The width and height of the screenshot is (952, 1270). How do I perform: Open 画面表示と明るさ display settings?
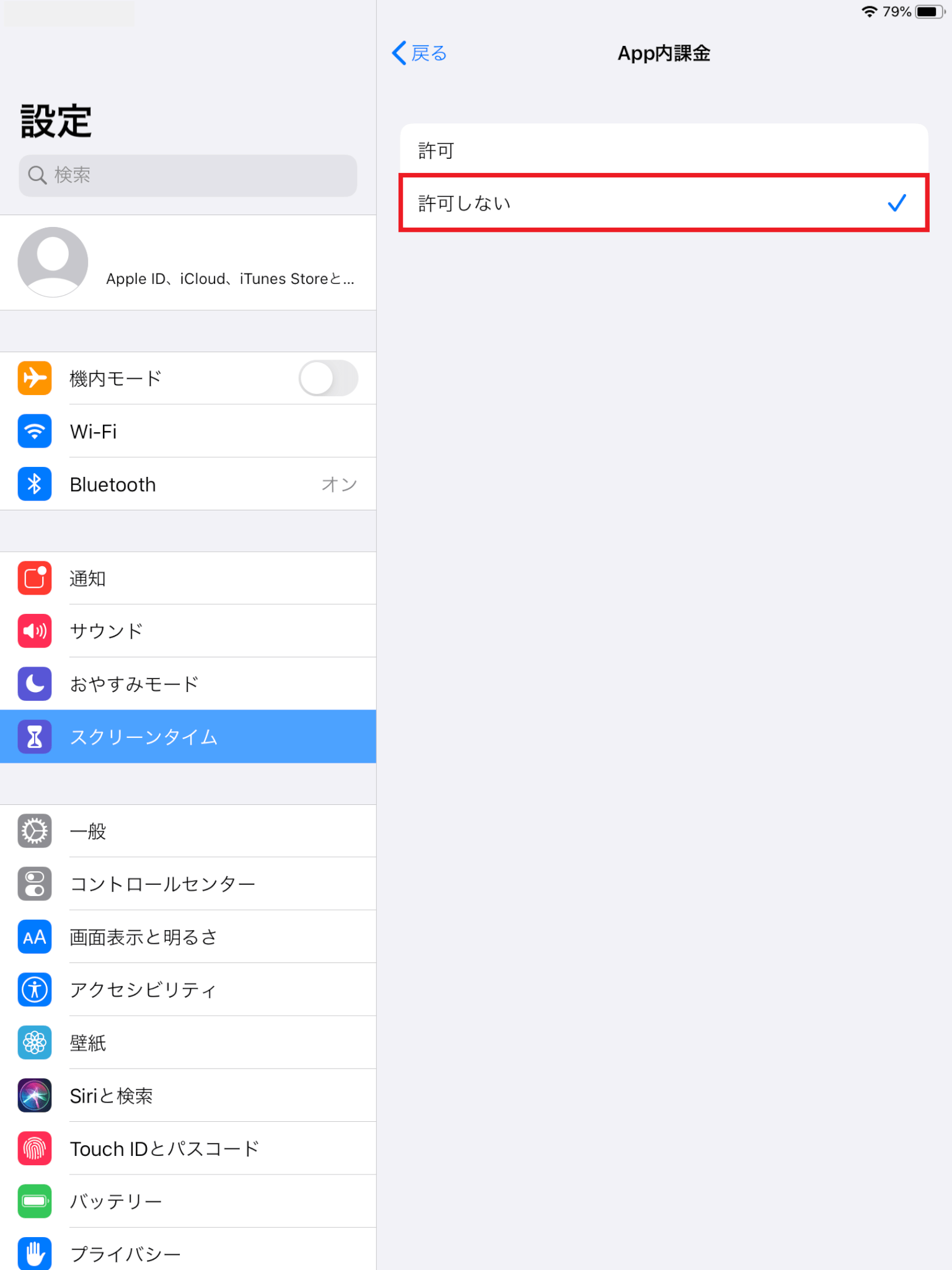[188, 937]
